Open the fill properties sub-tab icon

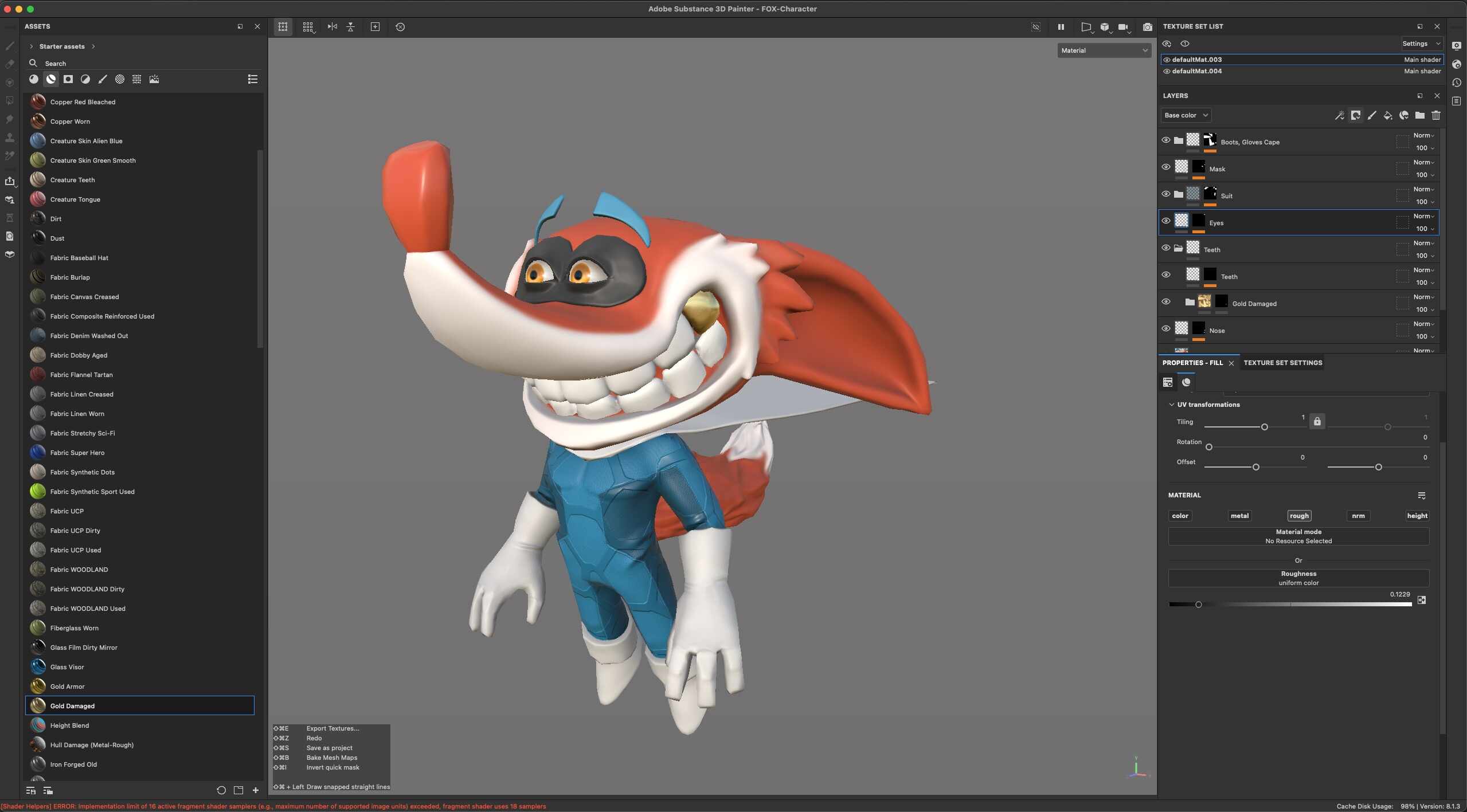1168,382
